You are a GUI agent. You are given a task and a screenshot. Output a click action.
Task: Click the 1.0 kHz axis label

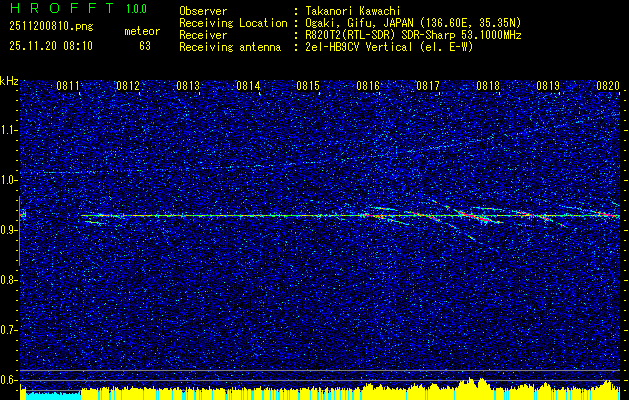coord(9,180)
